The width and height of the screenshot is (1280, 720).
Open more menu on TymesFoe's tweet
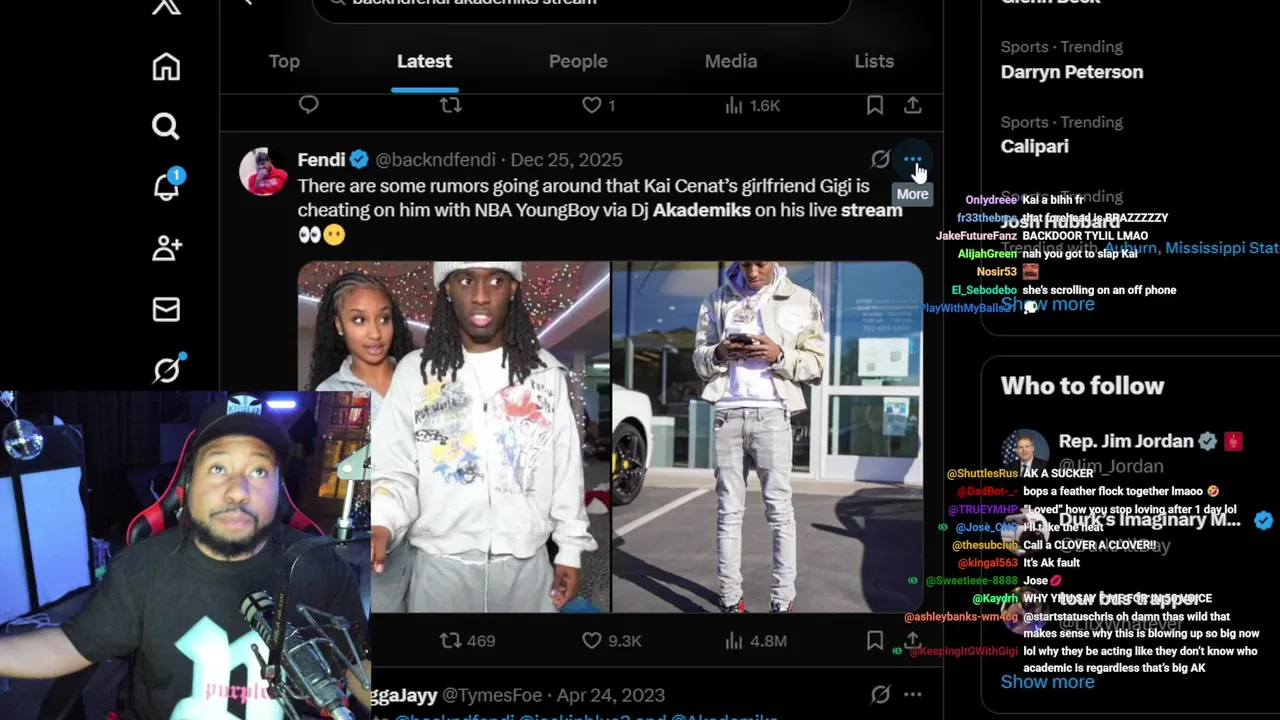912,694
